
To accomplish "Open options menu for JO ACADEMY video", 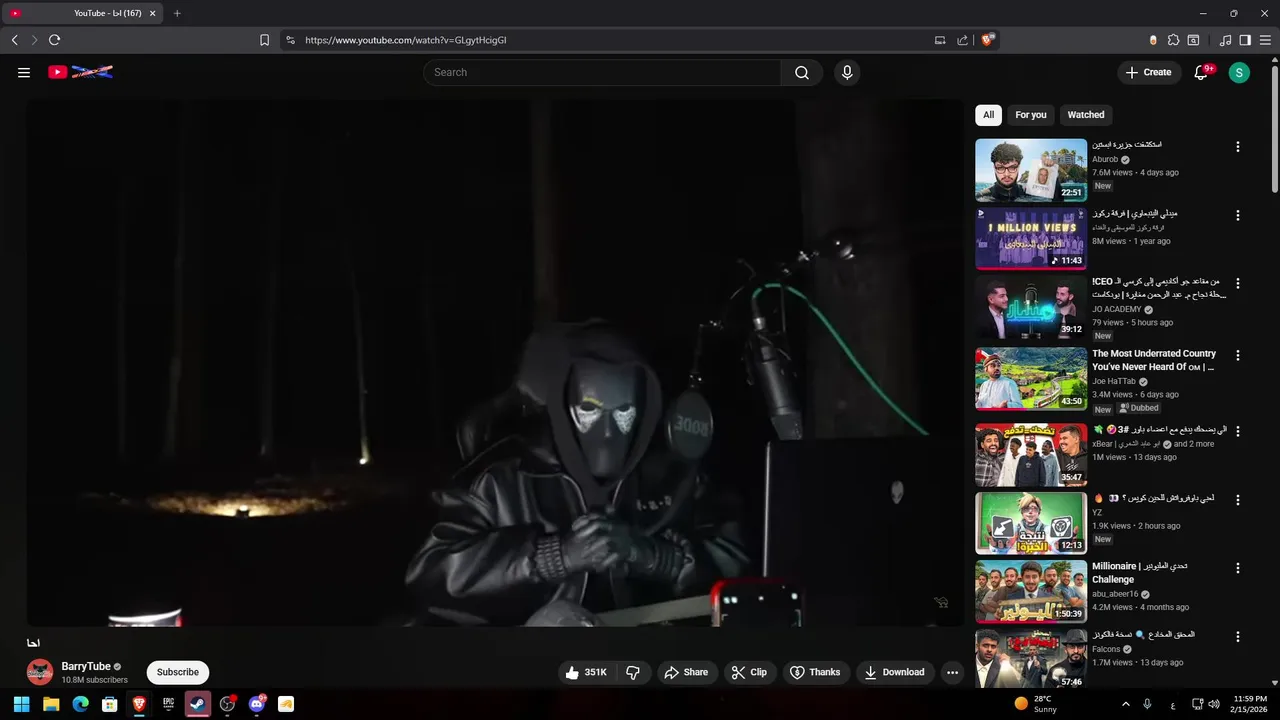I will pyautogui.click(x=1238, y=284).
